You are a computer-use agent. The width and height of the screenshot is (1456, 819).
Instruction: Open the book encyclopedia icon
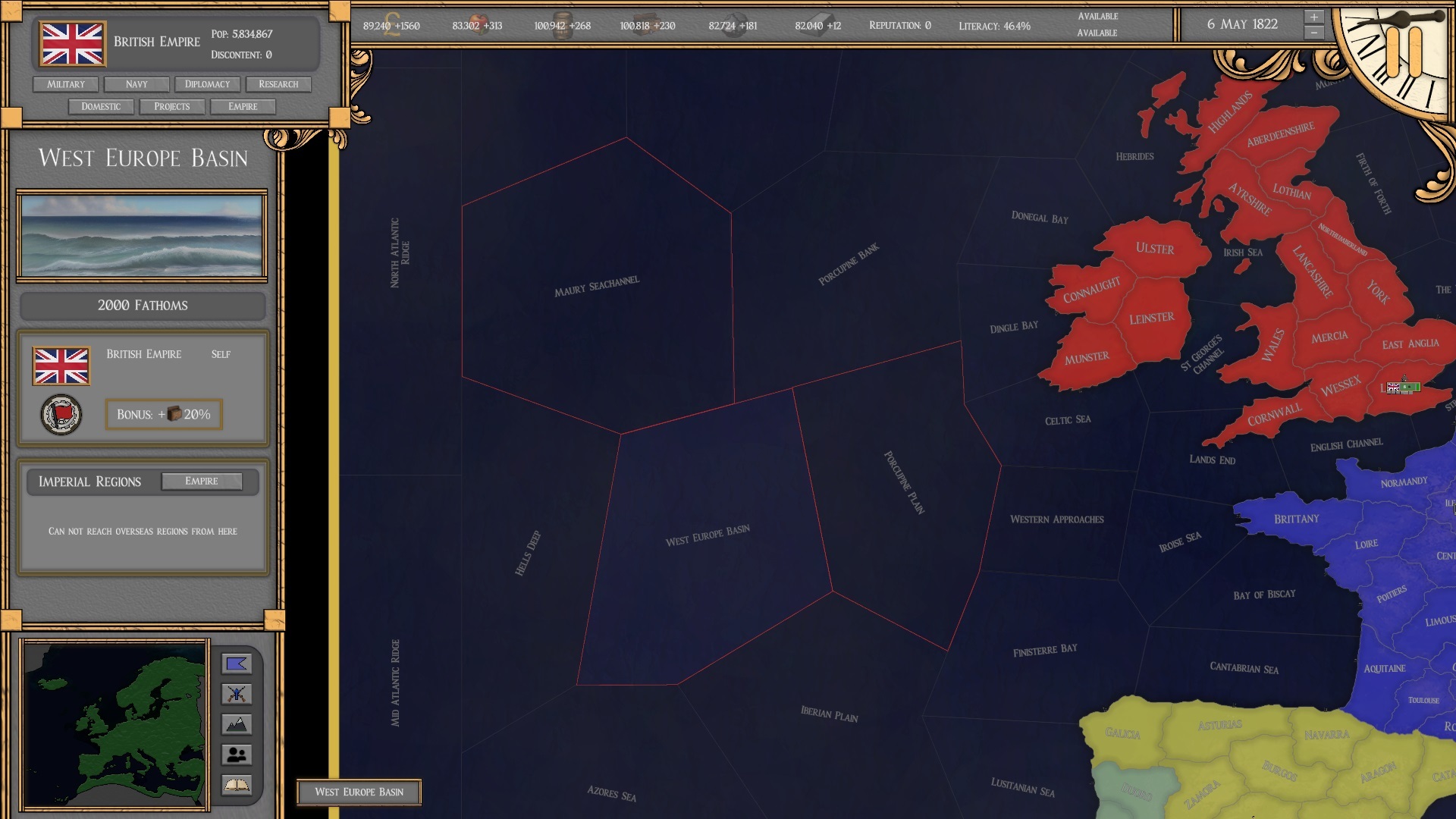[237, 785]
